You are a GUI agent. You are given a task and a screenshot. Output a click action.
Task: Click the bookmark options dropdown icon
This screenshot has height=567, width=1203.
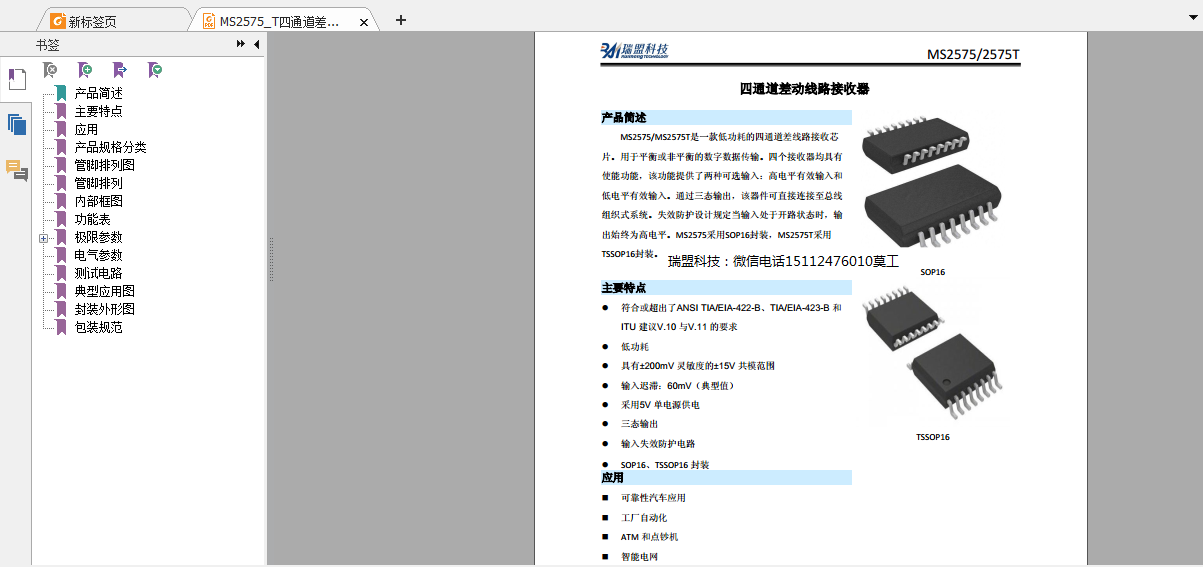tap(155, 70)
